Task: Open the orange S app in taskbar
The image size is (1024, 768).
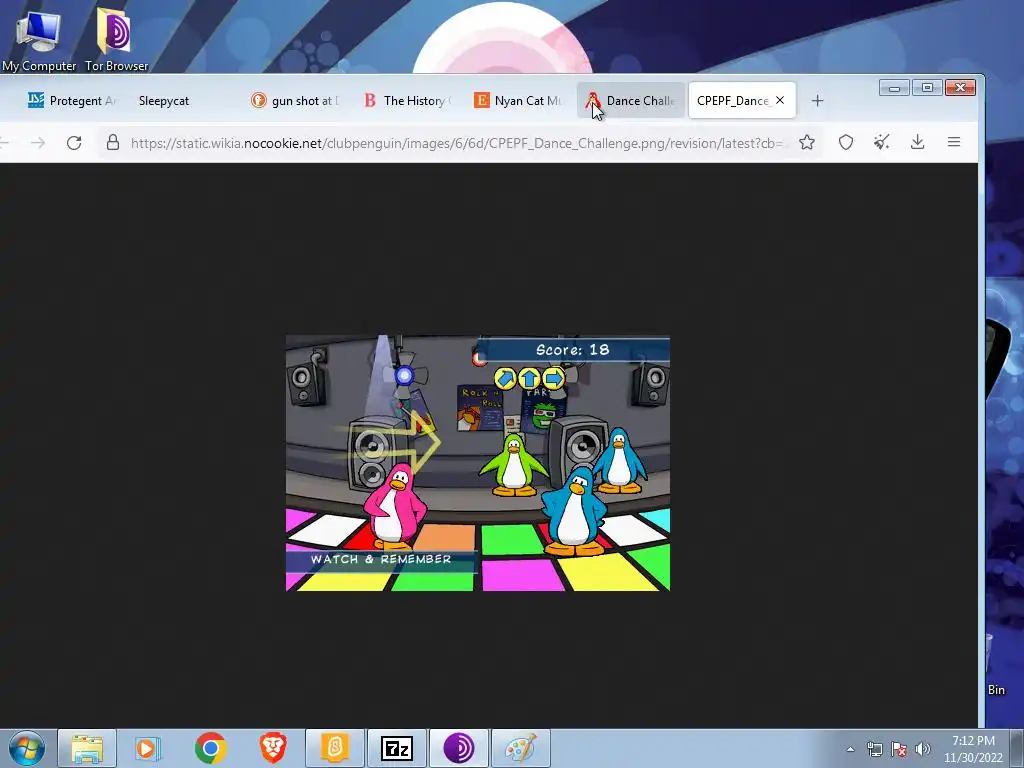Action: click(334, 748)
